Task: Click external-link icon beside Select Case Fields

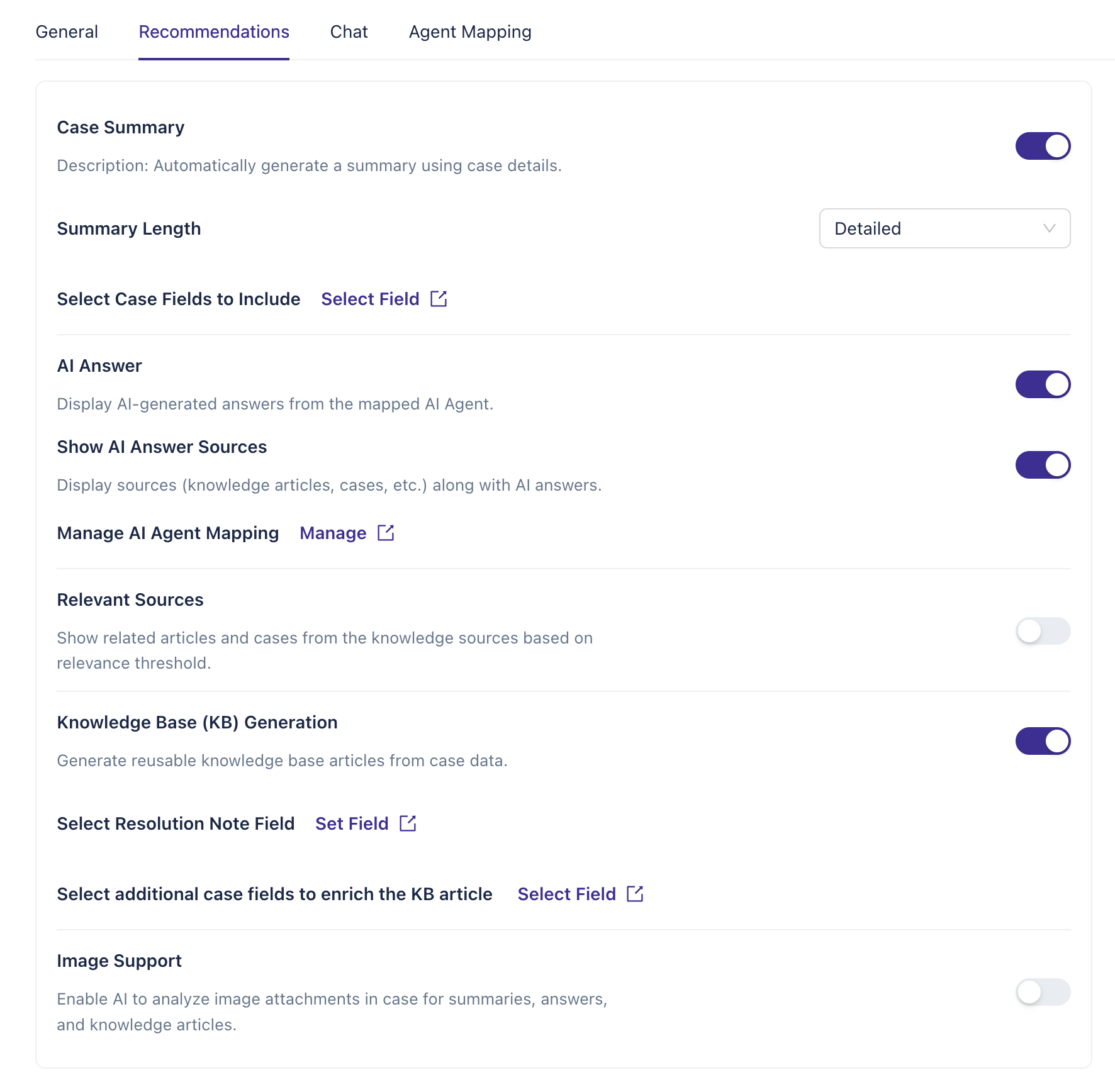Action: [439, 299]
